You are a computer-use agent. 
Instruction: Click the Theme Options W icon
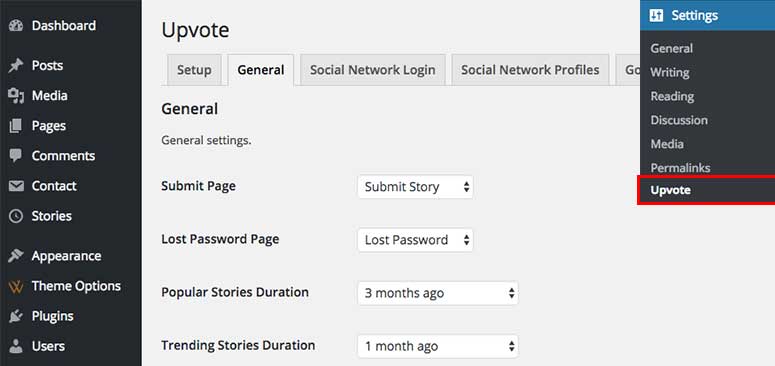pos(16,286)
